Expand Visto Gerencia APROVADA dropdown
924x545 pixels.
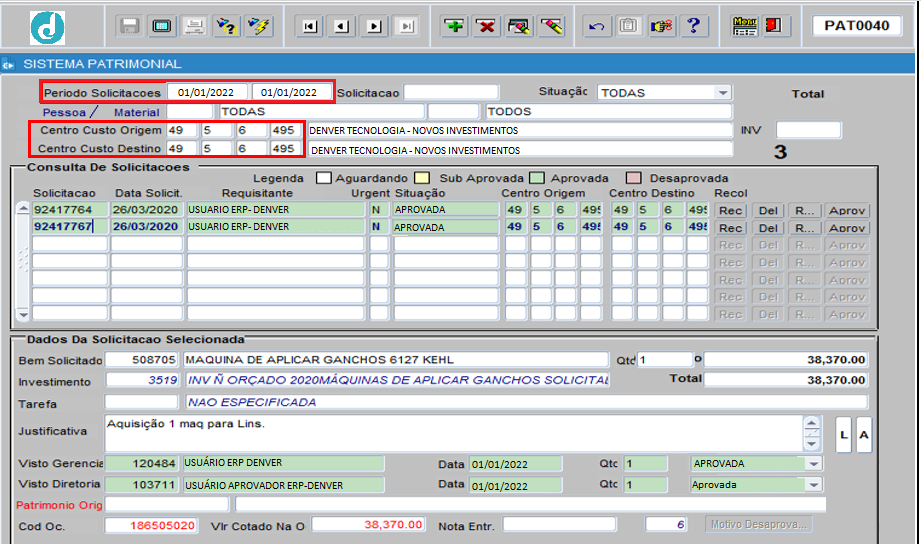(x=814, y=464)
